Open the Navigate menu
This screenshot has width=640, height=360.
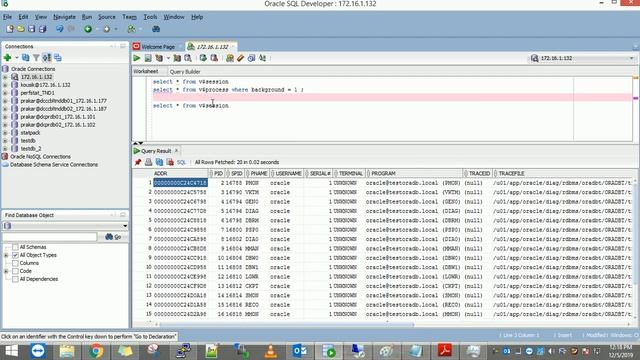[x=64, y=17]
